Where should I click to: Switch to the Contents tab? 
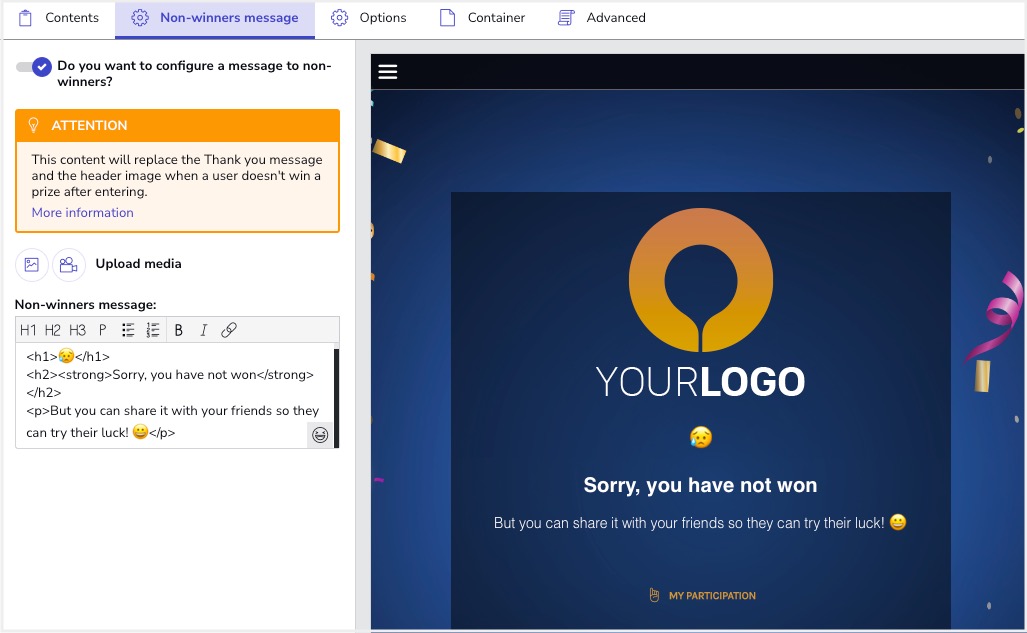(x=59, y=18)
